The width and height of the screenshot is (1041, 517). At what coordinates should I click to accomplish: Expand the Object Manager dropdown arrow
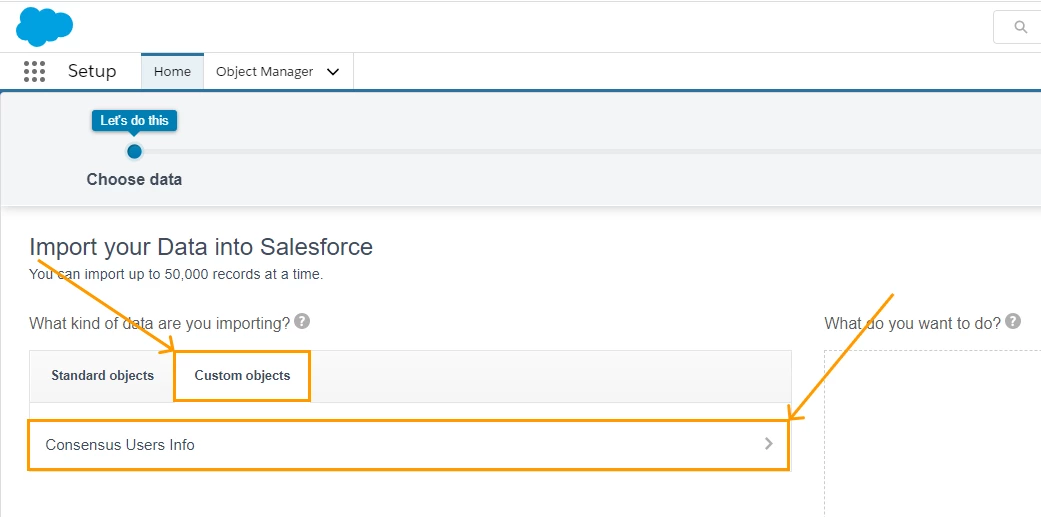point(333,72)
